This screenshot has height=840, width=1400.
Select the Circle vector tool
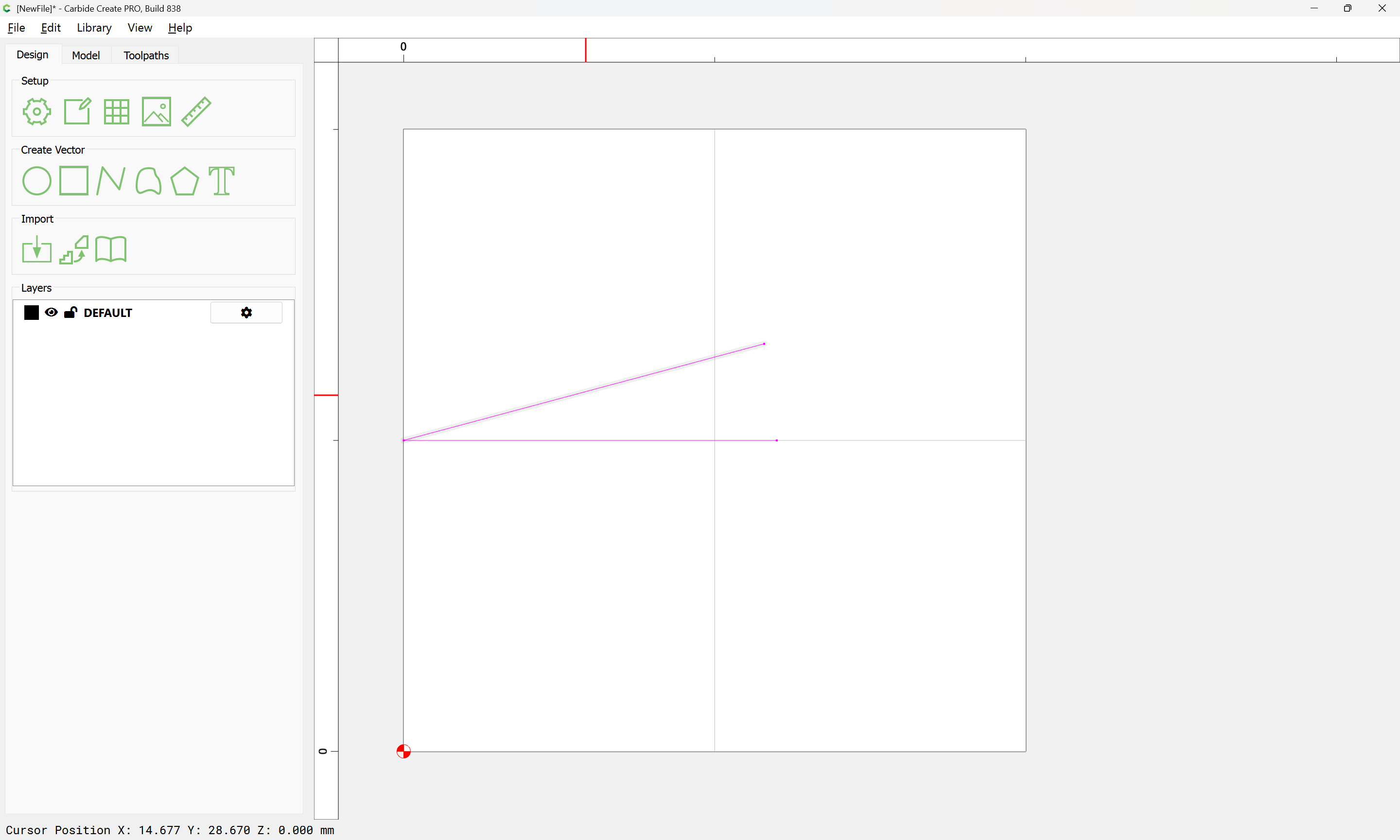click(37, 181)
